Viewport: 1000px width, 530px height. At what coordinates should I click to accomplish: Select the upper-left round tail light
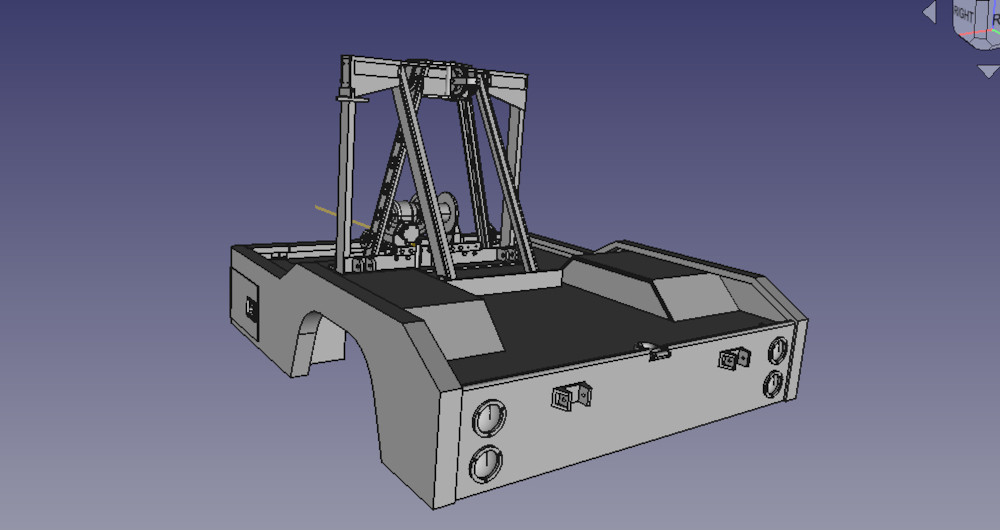(490, 418)
